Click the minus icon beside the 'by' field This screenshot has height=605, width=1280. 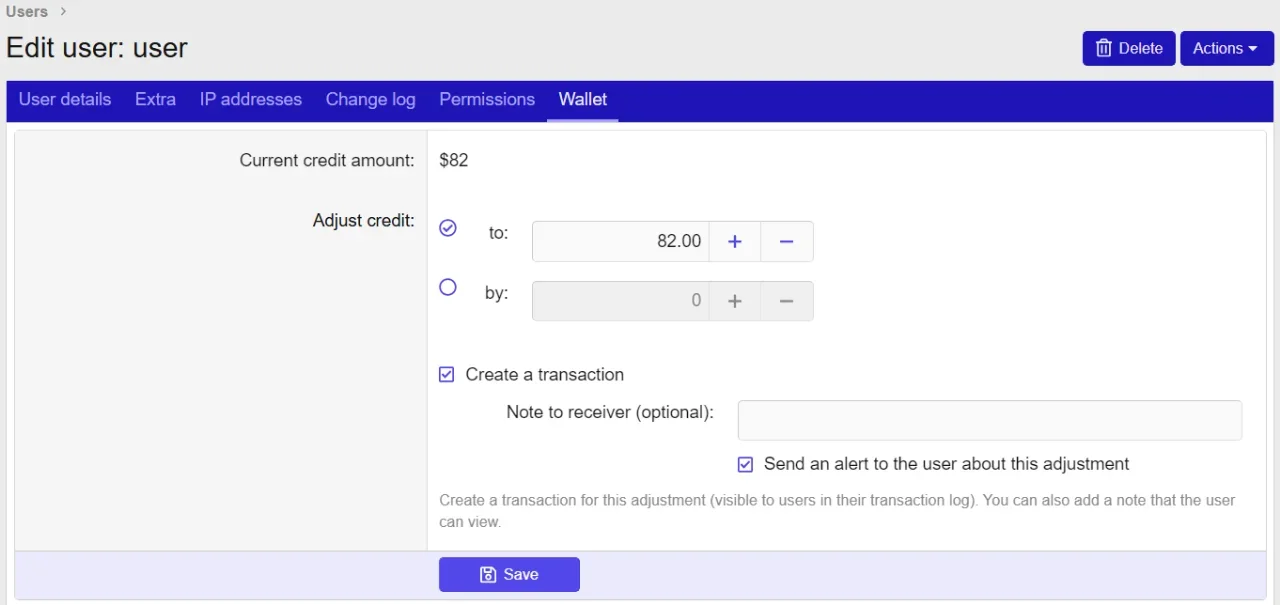click(x=786, y=300)
